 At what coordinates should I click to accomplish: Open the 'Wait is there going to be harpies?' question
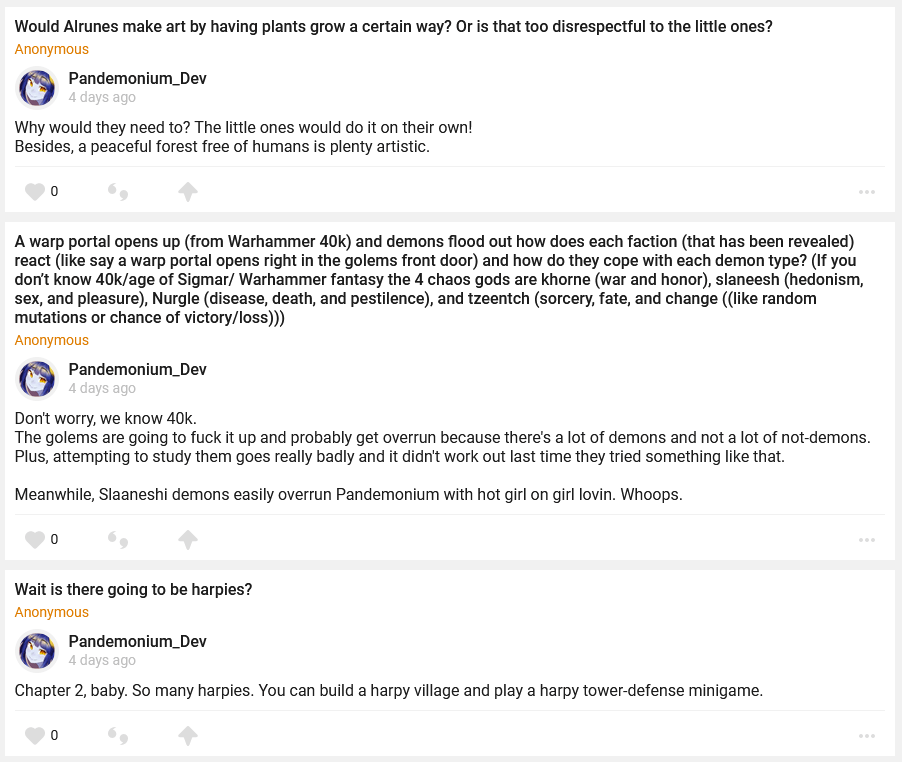[133, 590]
